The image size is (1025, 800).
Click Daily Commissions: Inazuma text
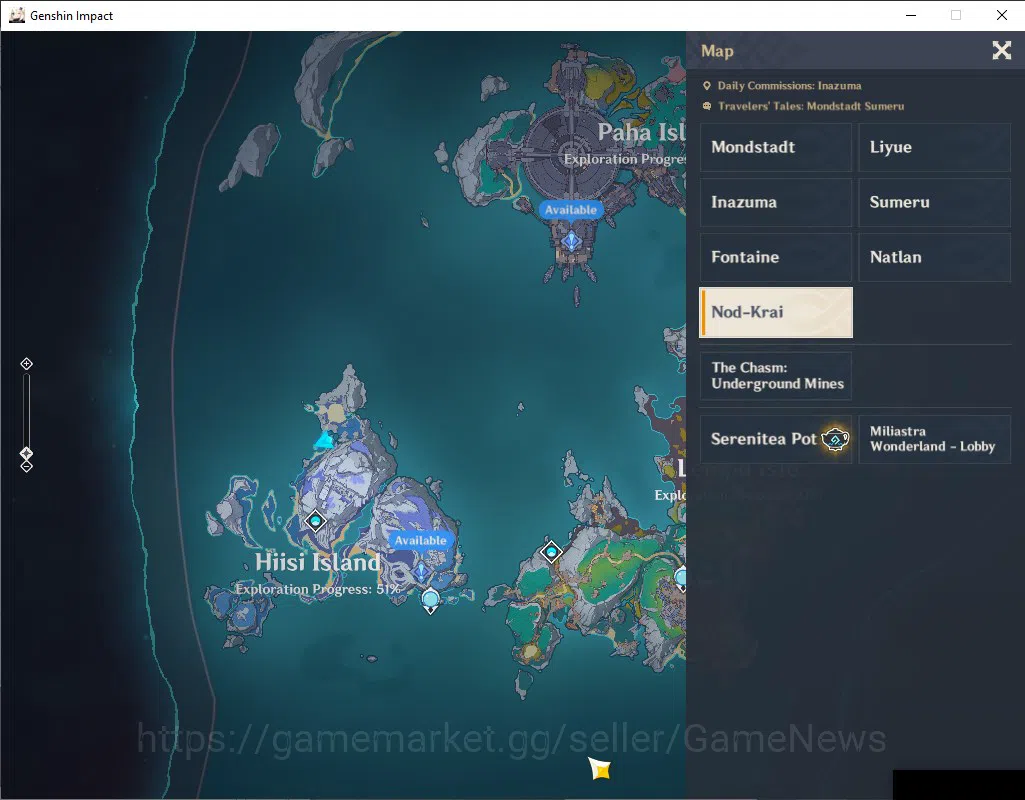click(x=789, y=86)
